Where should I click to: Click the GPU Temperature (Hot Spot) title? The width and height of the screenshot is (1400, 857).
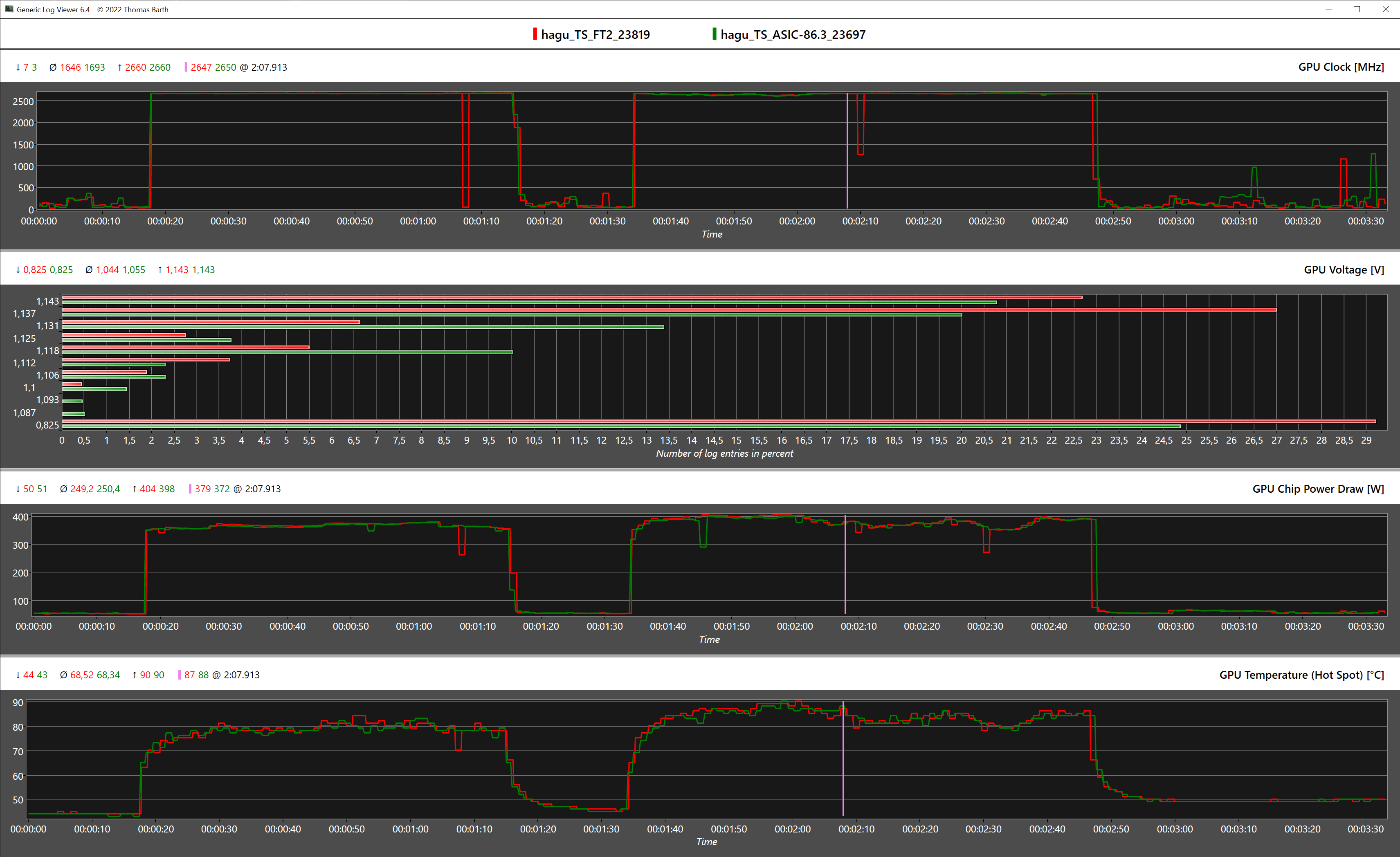(1302, 675)
